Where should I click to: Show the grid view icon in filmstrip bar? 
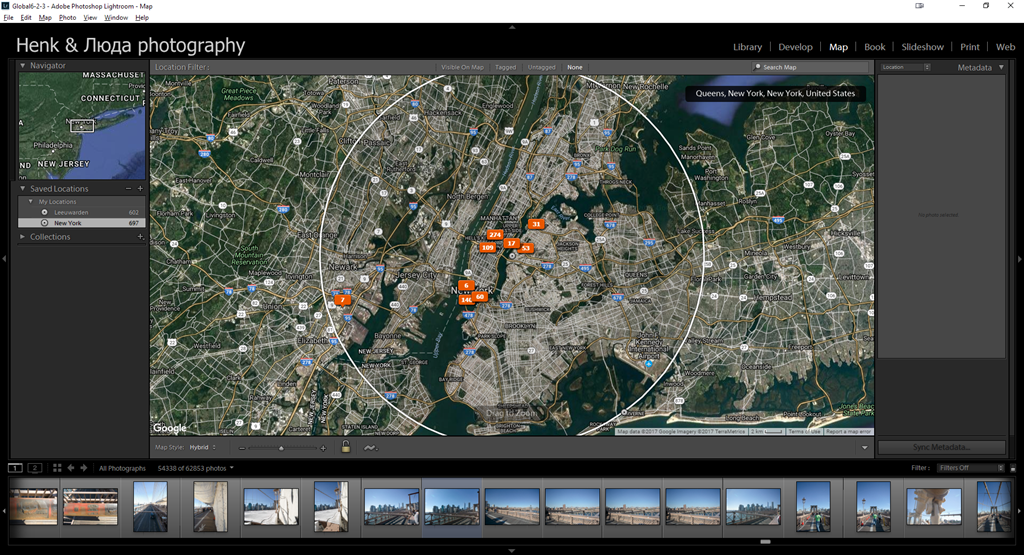click(x=57, y=468)
